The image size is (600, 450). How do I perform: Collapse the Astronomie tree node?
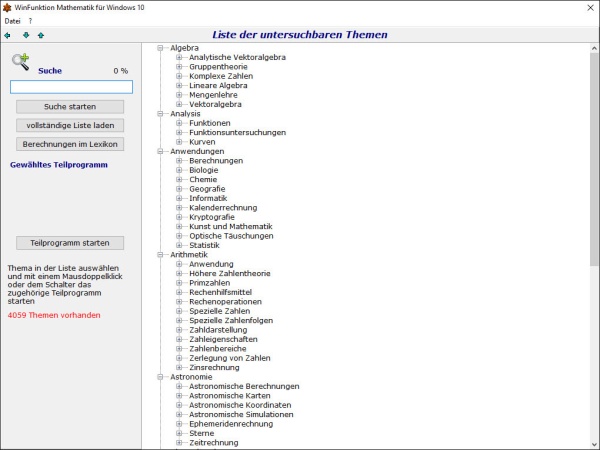pyautogui.click(x=160, y=377)
